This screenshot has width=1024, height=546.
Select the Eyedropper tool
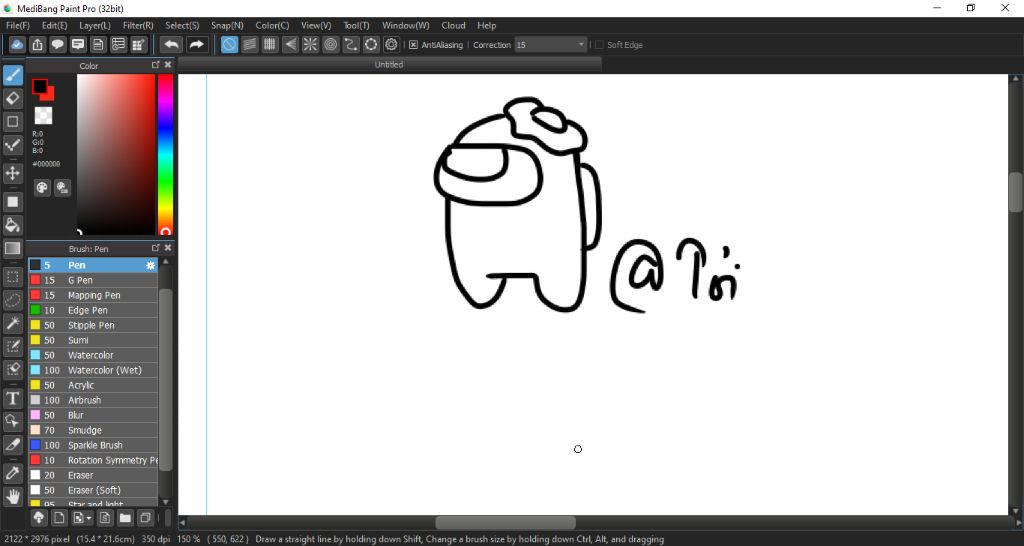click(x=12, y=473)
